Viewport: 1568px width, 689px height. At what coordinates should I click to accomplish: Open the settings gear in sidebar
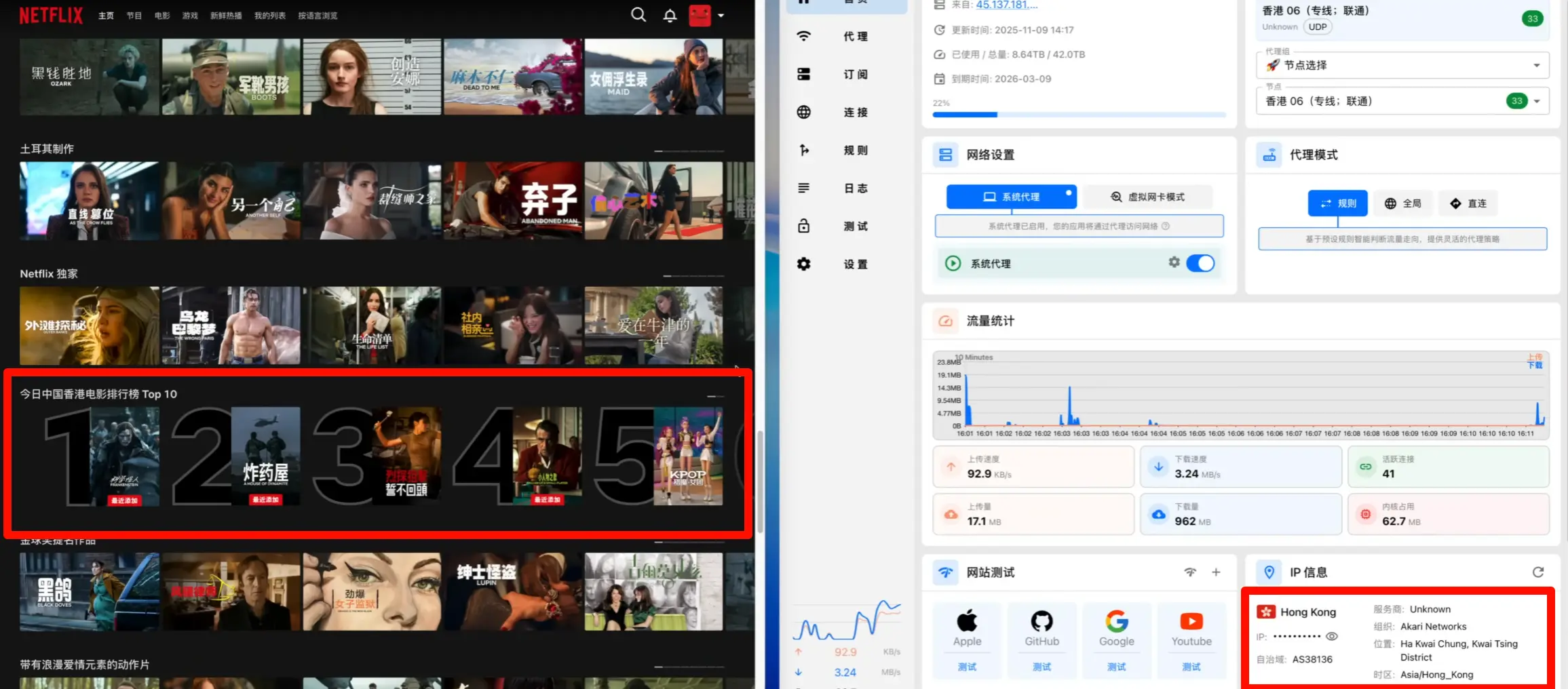[x=804, y=264]
